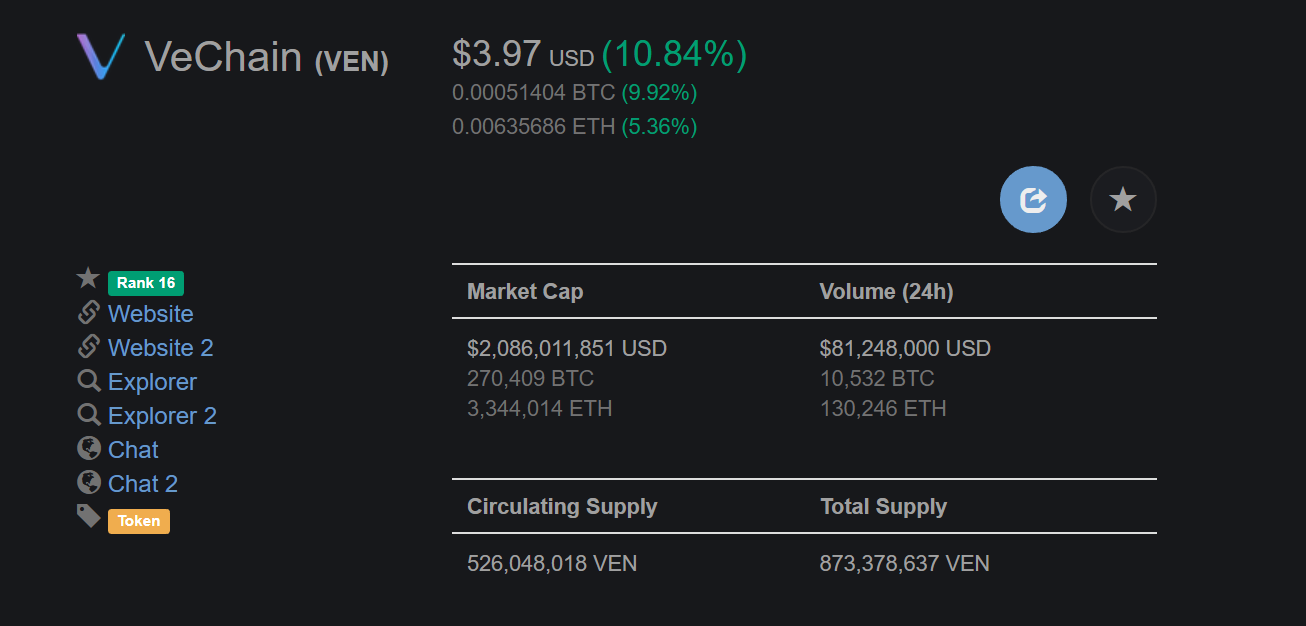This screenshot has width=1306, height=626.
Task: Open the Website link
Action: point(150,313)
